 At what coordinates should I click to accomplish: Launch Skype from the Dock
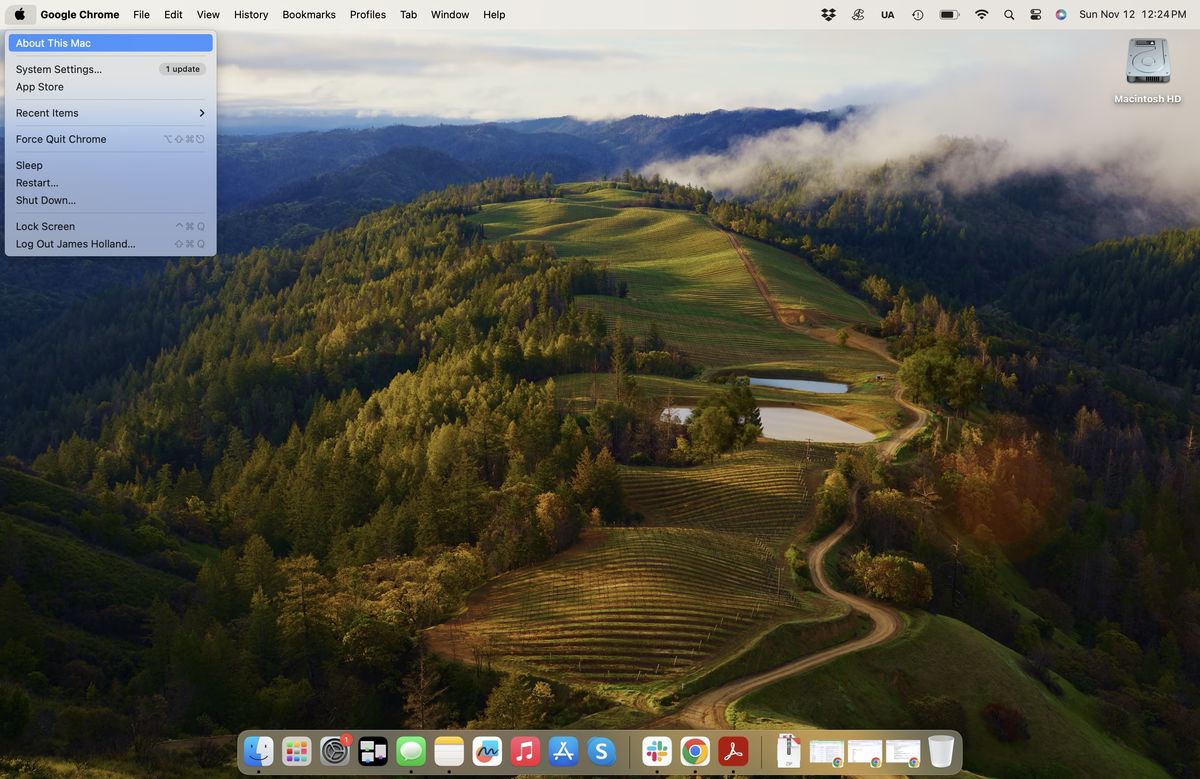click(601, 751)
